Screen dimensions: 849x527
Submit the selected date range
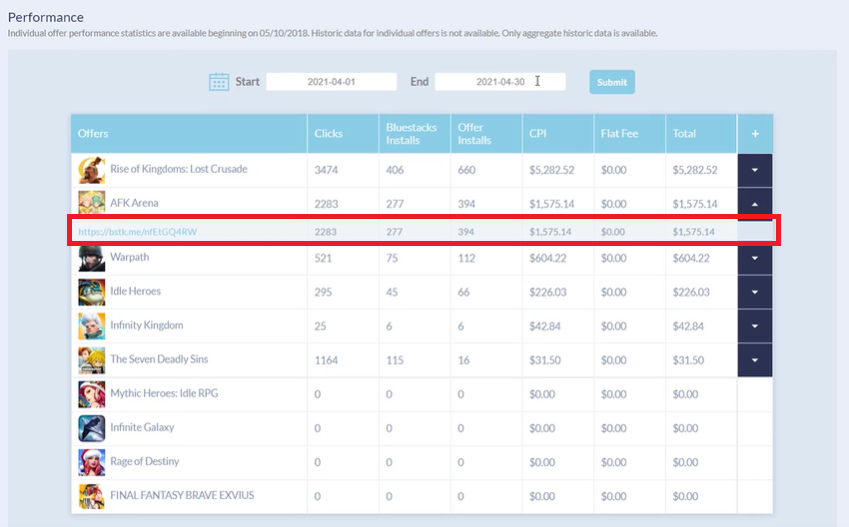pyautogui.click(x=612, y=82)
